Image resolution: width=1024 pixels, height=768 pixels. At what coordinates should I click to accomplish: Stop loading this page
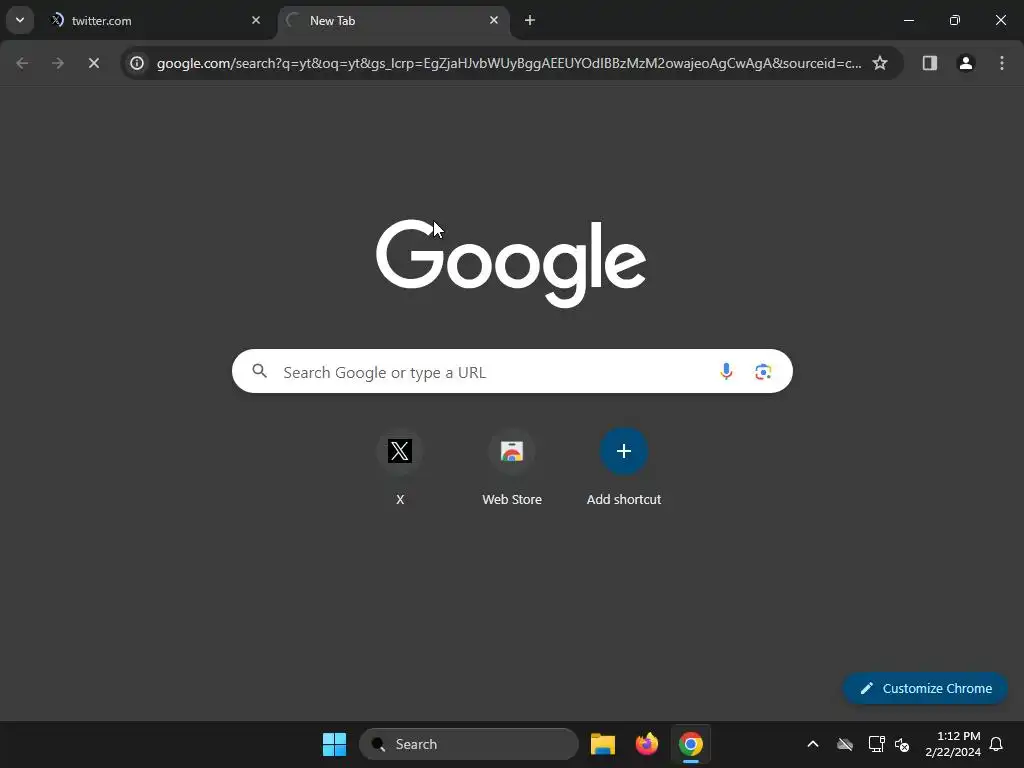(94, 63)
